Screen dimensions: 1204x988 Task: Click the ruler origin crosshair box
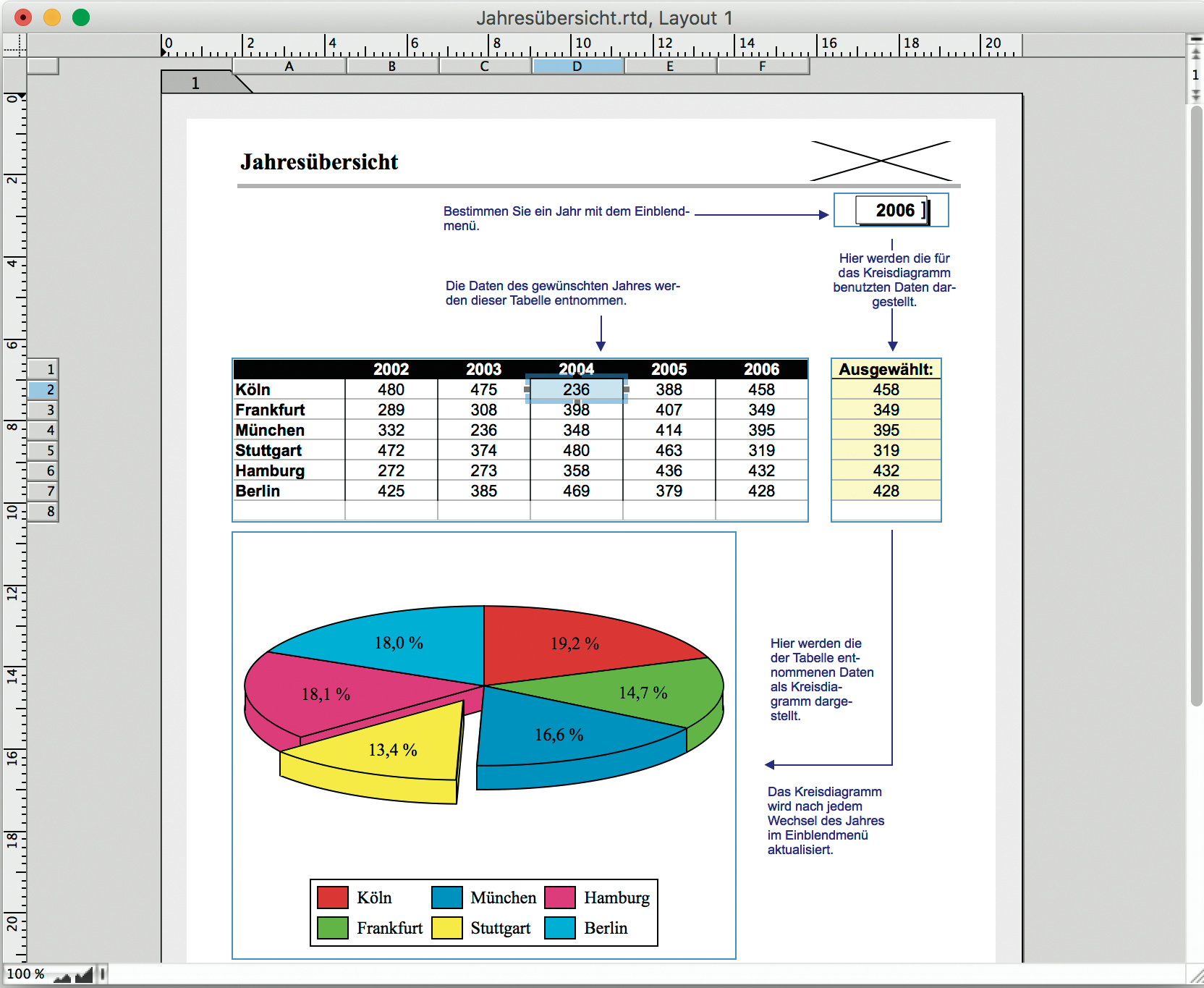click(14, 46)
